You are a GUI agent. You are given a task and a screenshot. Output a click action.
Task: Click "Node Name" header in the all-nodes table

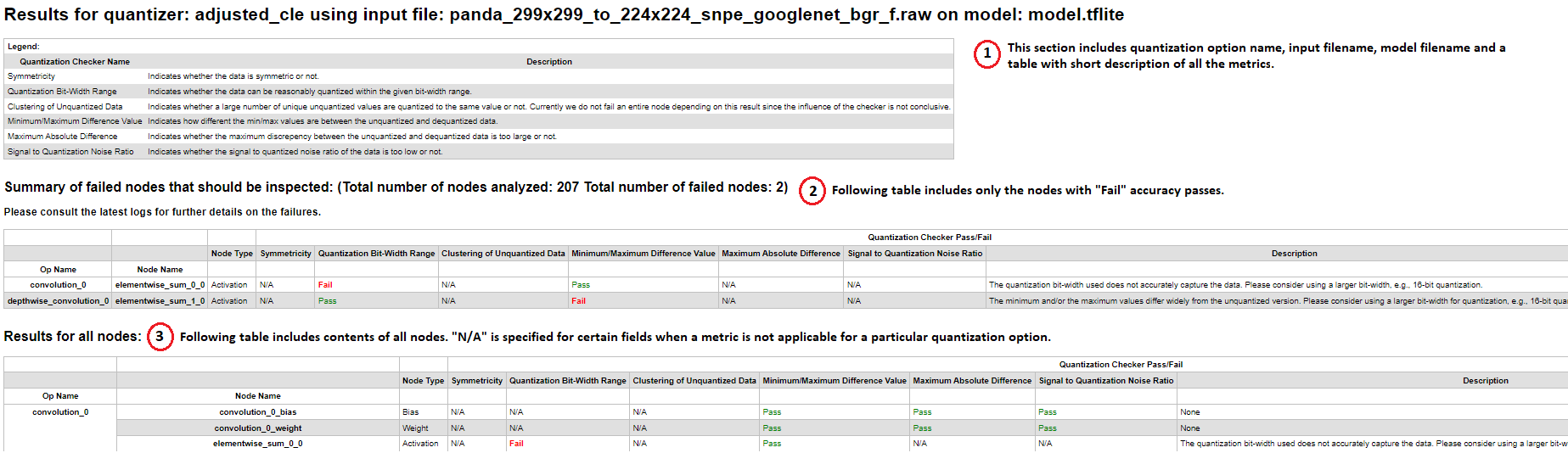258,396
